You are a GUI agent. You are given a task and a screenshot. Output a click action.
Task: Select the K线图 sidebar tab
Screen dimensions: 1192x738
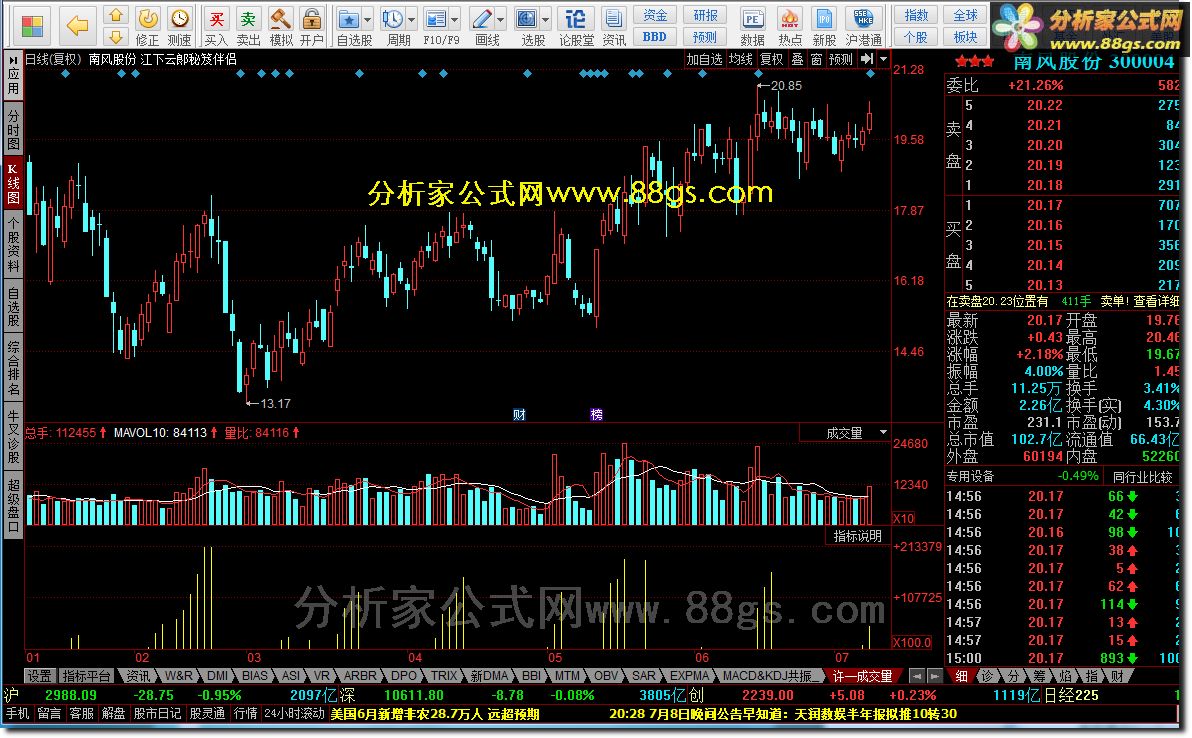pyautogui.click(x=13, y=182)
